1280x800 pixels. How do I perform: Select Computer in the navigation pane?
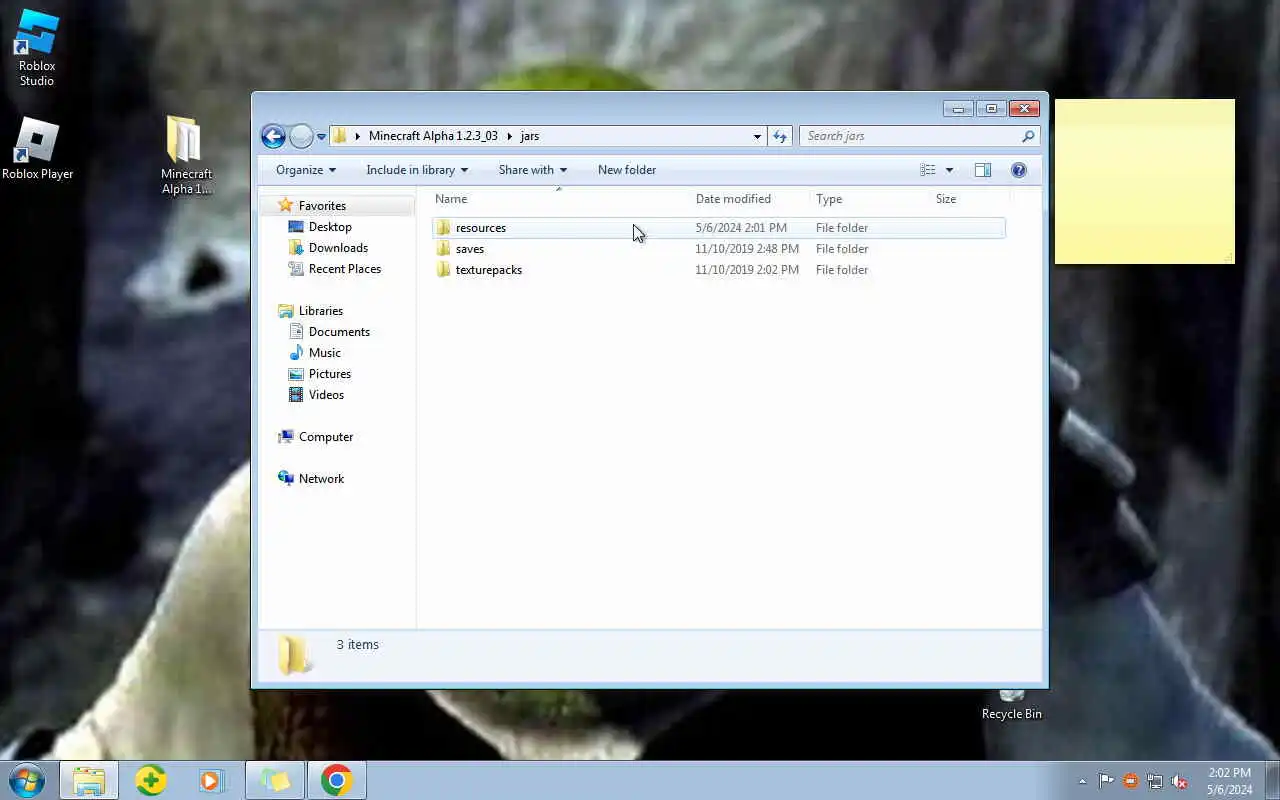tap(325, 437)
